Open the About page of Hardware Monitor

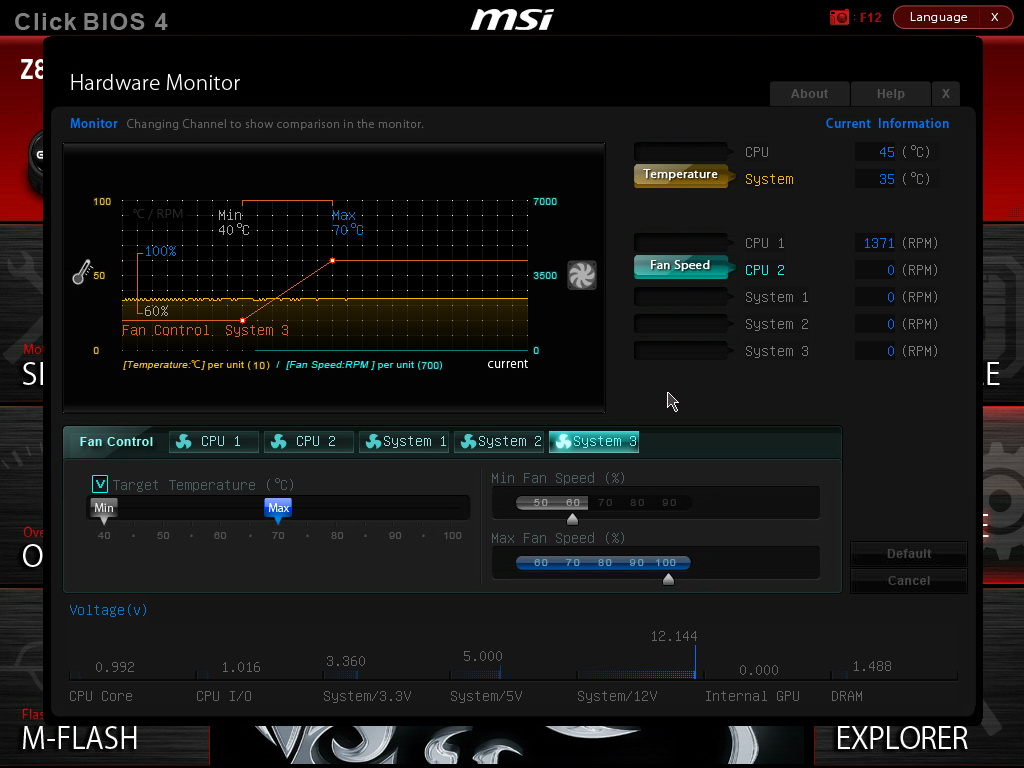coord(809,93)
